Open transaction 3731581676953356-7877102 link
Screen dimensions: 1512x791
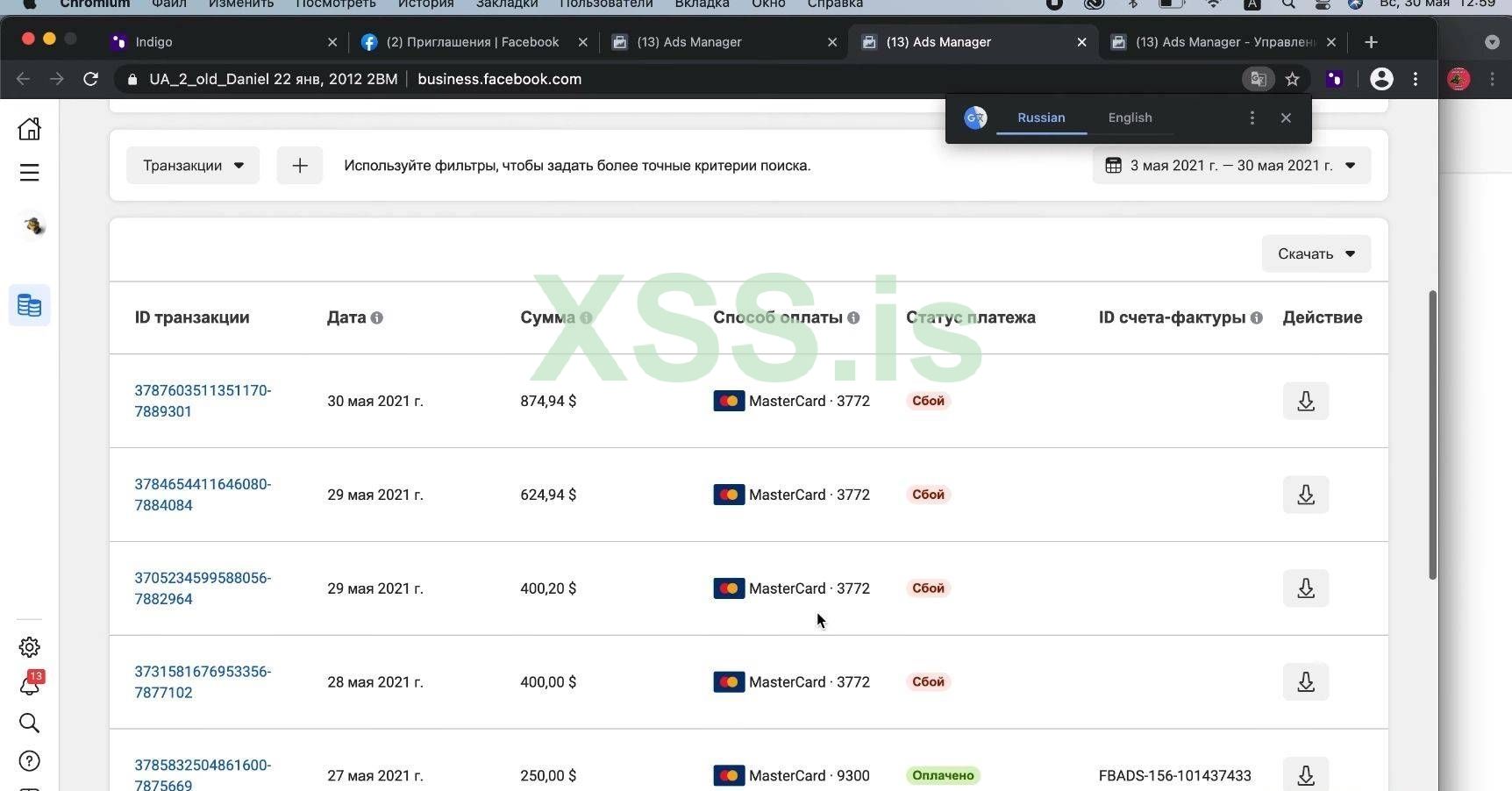203,682
